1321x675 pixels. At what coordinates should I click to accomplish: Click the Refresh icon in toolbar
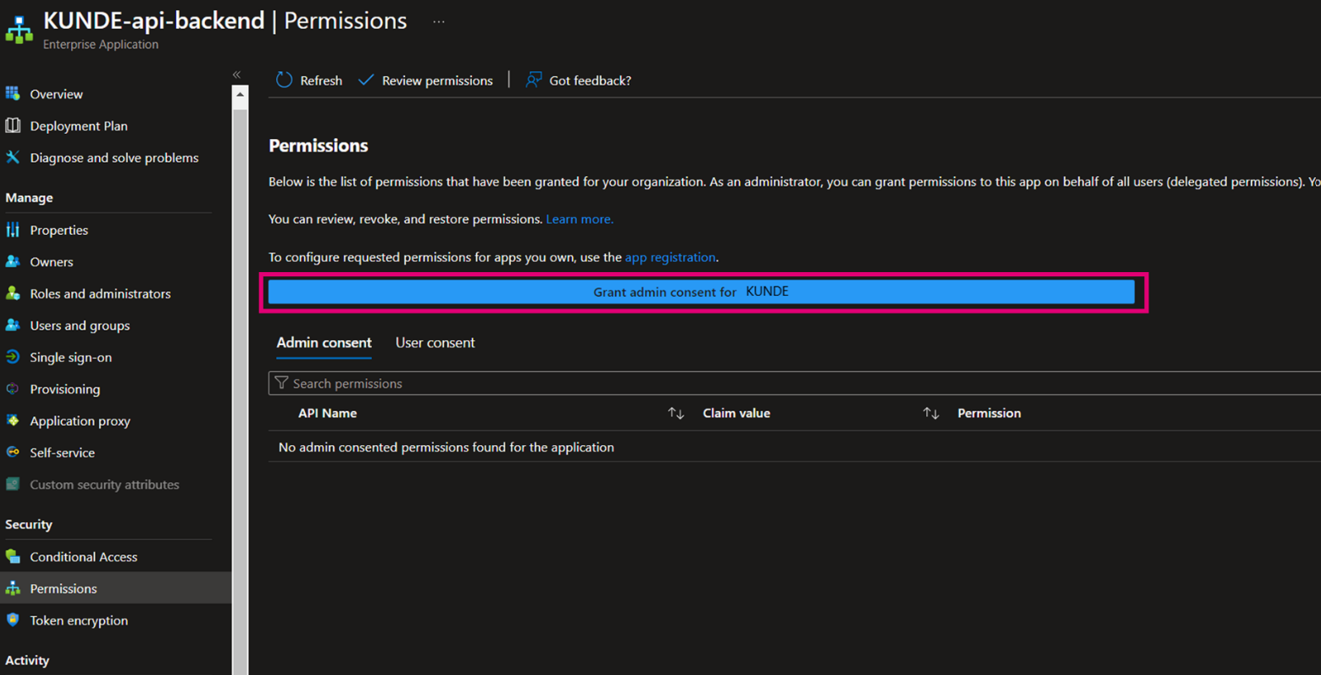click(x=284, y=80)
